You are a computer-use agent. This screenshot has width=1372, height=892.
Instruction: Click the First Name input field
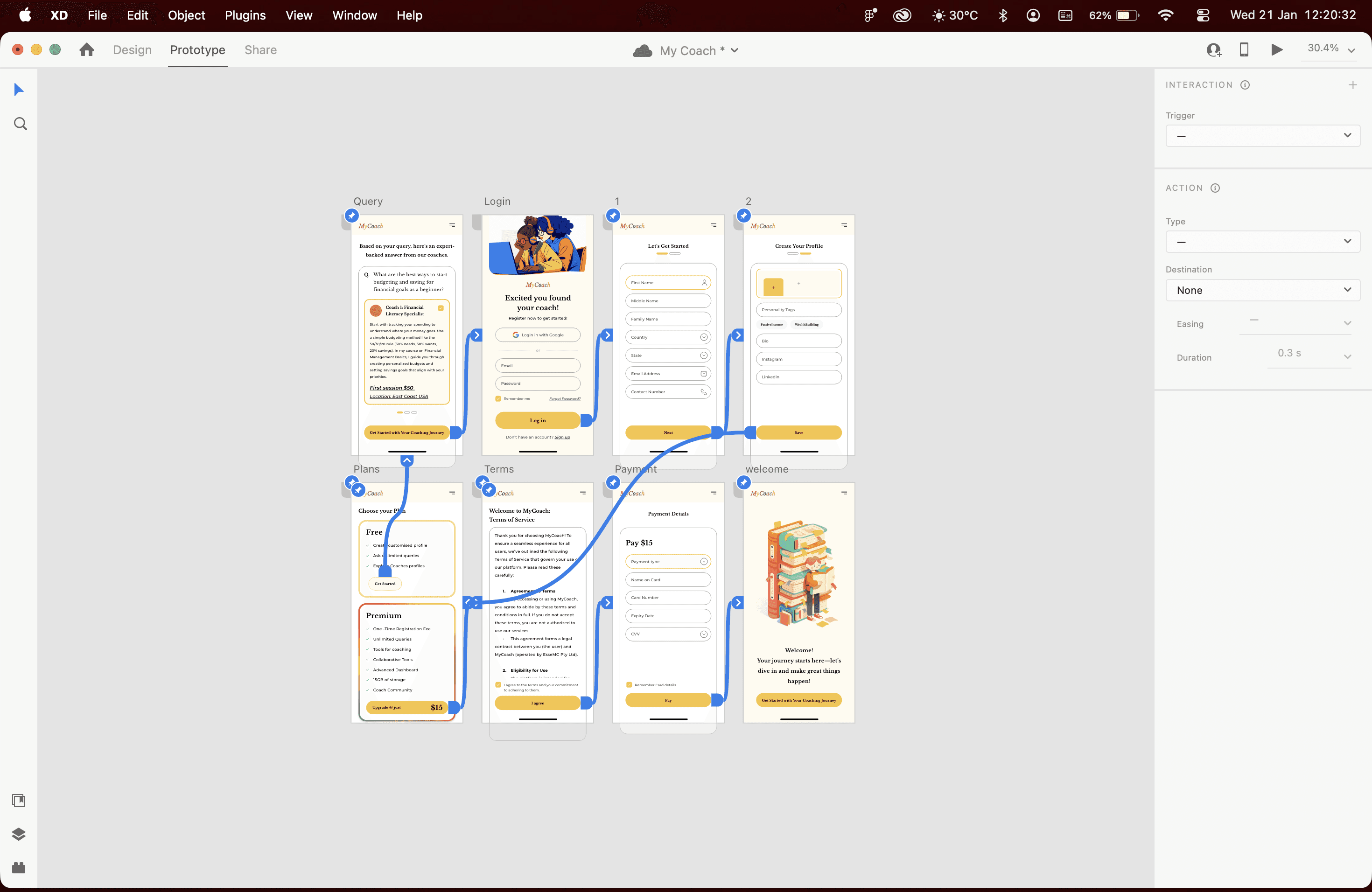click(x=667, y=283)
